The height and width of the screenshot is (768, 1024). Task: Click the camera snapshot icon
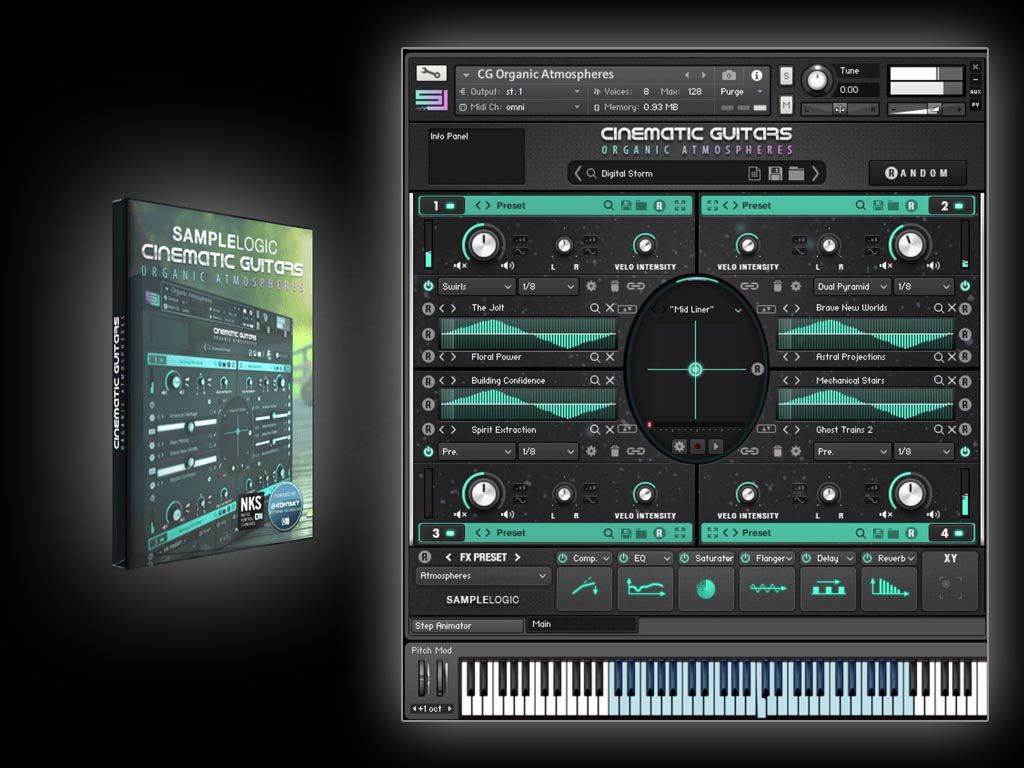[x=729, y=75]
